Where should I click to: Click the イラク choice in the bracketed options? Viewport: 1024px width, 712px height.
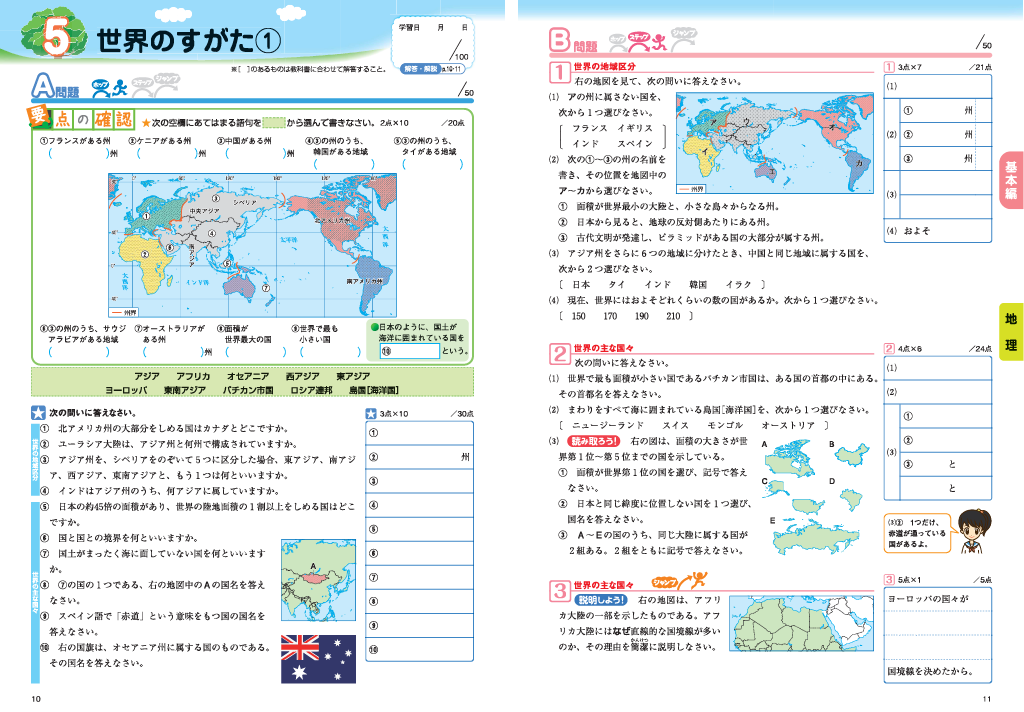click(x=739, y=285)
